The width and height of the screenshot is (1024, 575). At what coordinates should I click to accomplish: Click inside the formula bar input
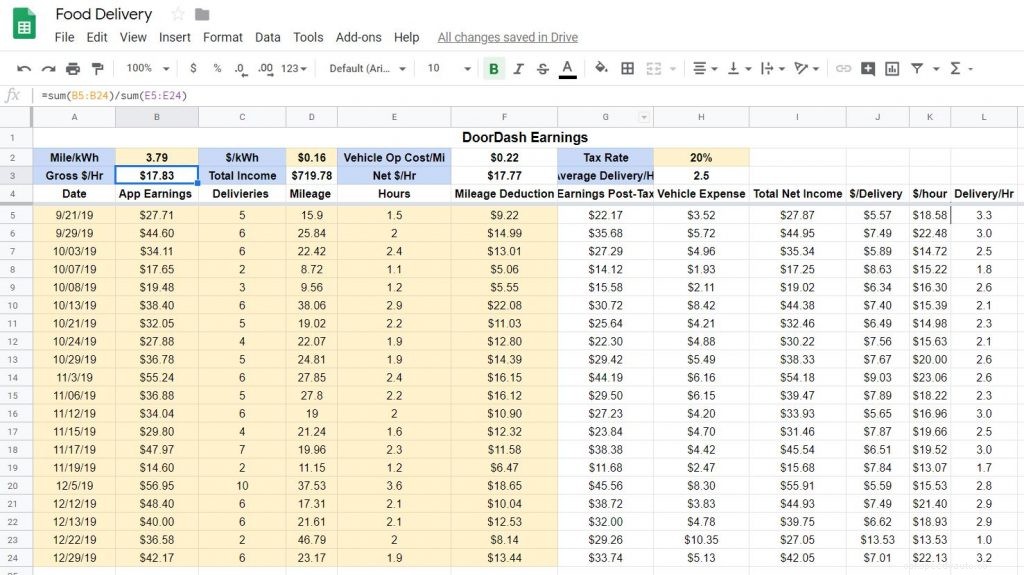click(x=500, y=95)
